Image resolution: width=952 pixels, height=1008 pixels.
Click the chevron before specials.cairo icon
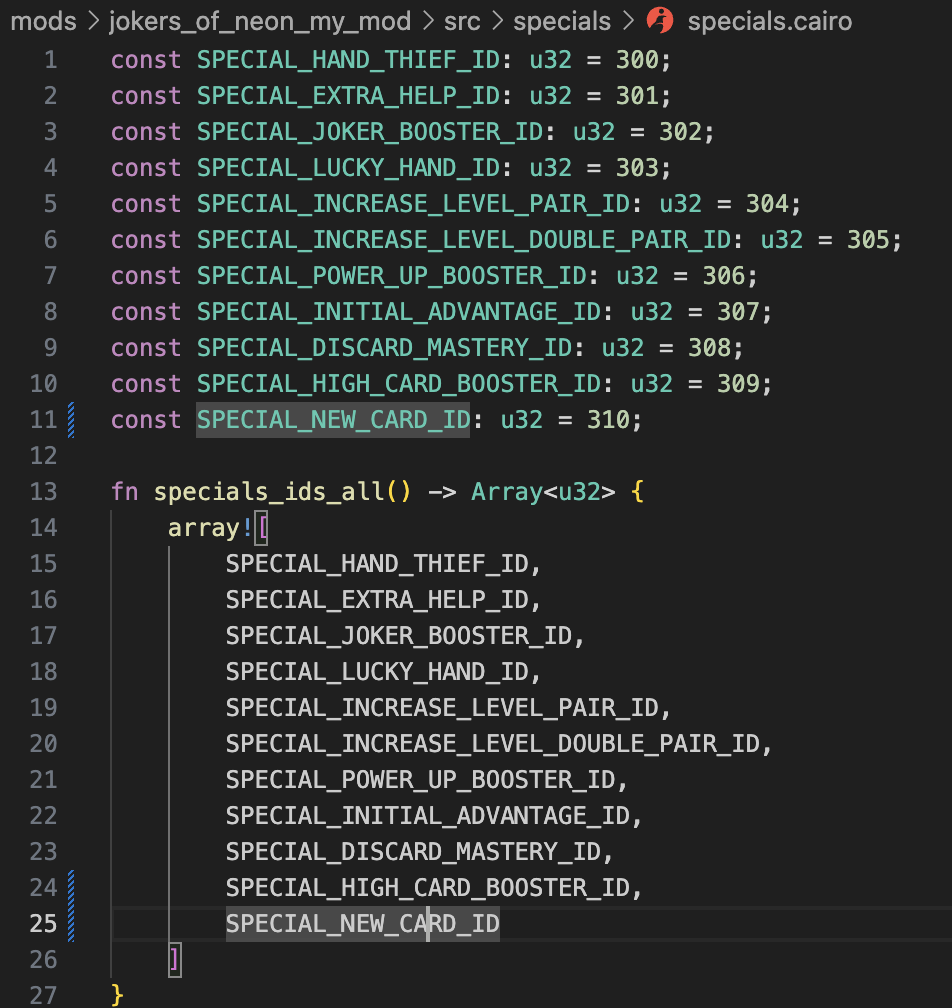coord(629,21)
